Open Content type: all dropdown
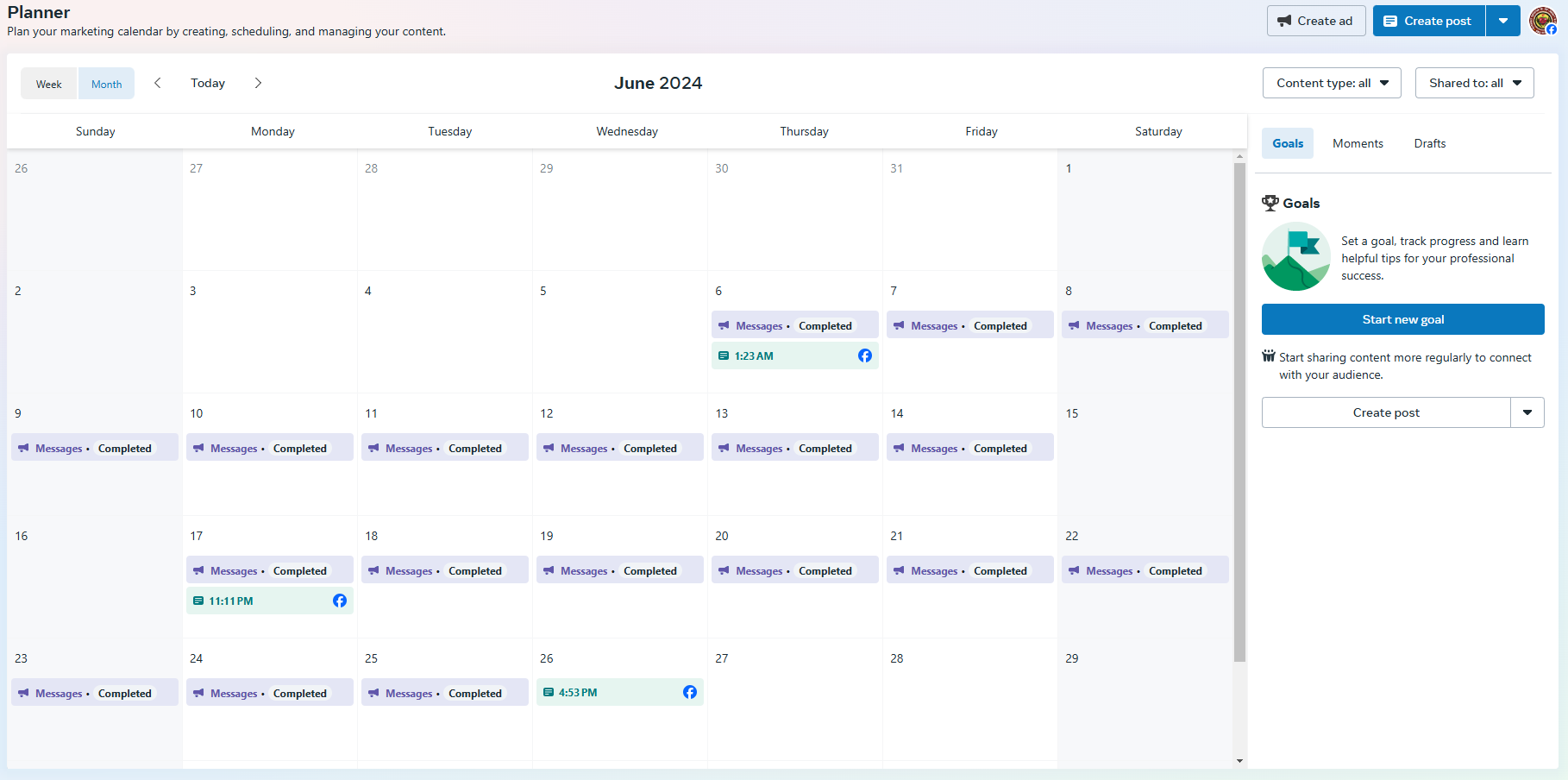1568x780 pixels. click(x=1332, y=83)
